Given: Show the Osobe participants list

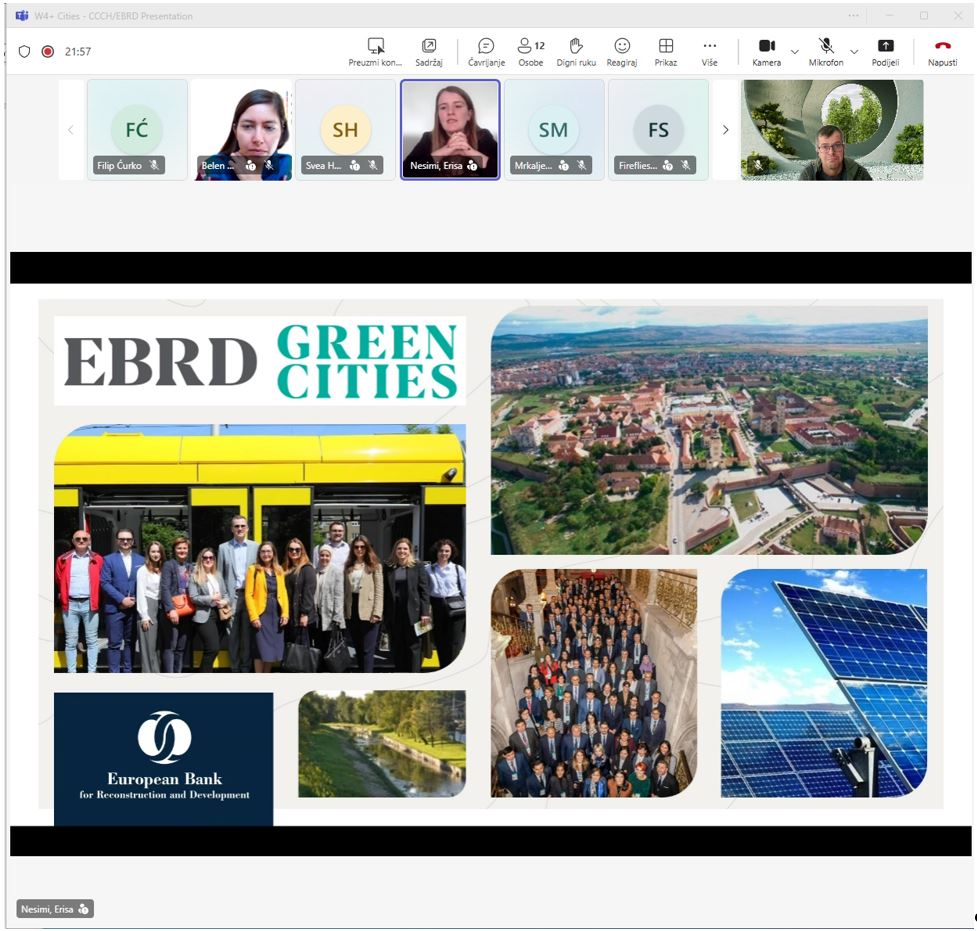Looking at the screenshot, I should pos(530,46).
